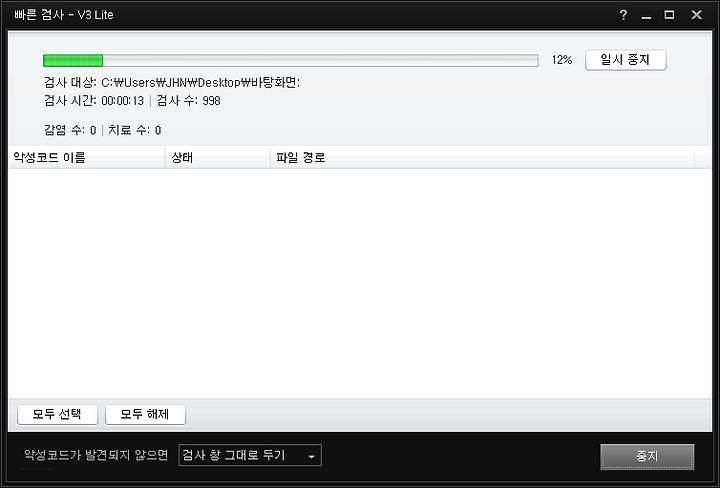Viewport: 720px width, 488px height.
Task: Click the 치료 수: 0 text
Action: [135, 130]
